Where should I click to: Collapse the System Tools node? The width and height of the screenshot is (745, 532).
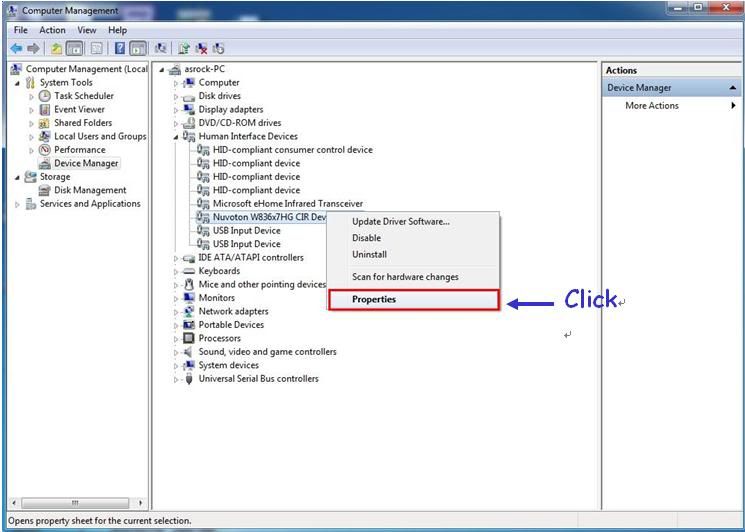coord(18,84)
